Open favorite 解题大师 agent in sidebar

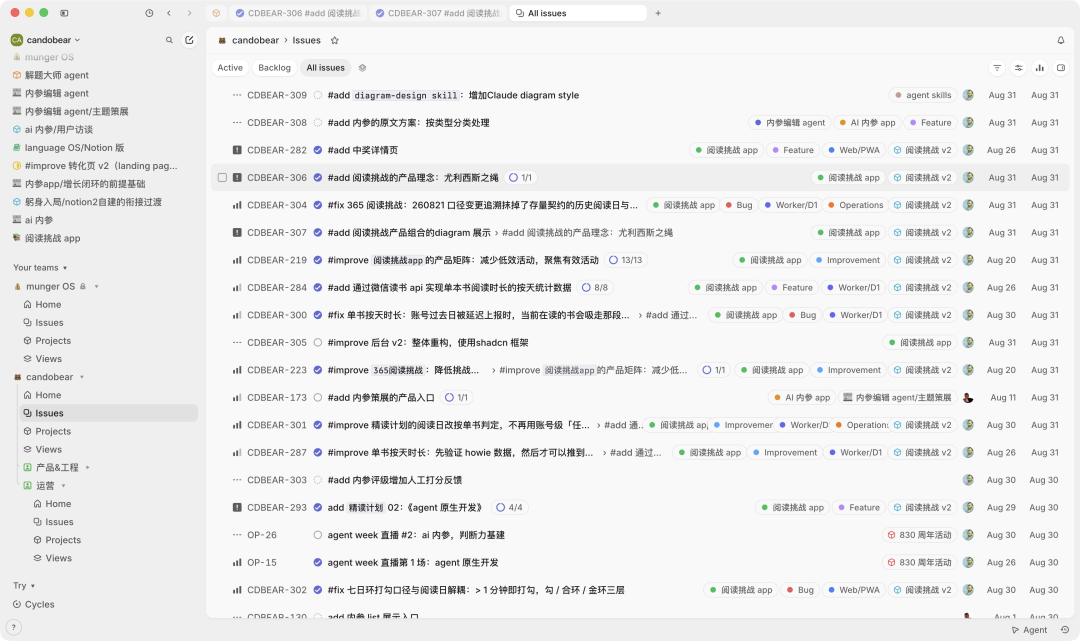(56, 75)
